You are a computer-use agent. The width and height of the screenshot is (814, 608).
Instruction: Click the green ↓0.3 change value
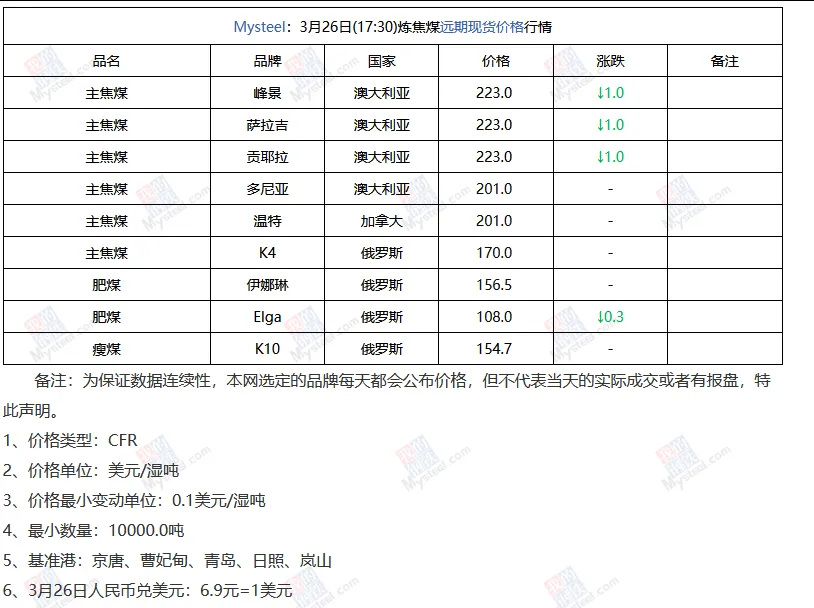click(610, 316)
